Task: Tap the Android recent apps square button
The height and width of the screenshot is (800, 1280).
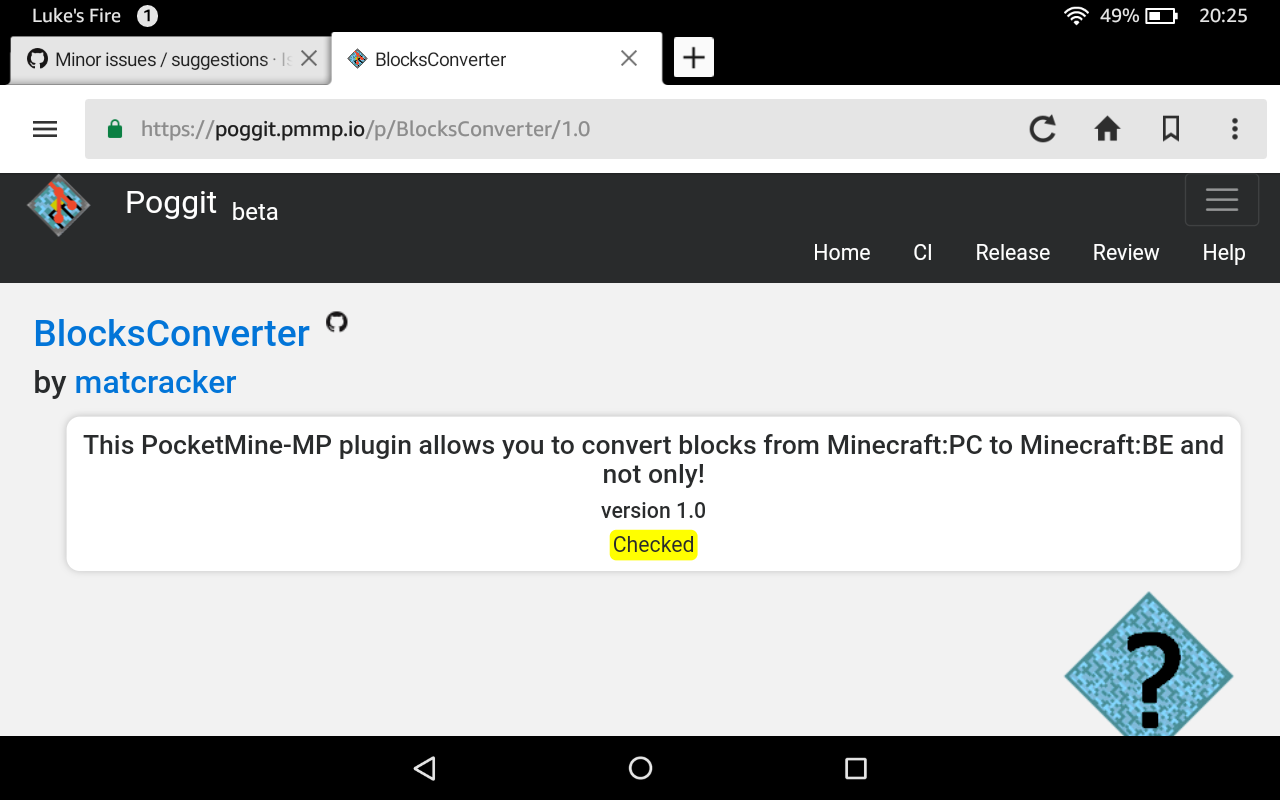Action: click(855, 768)
